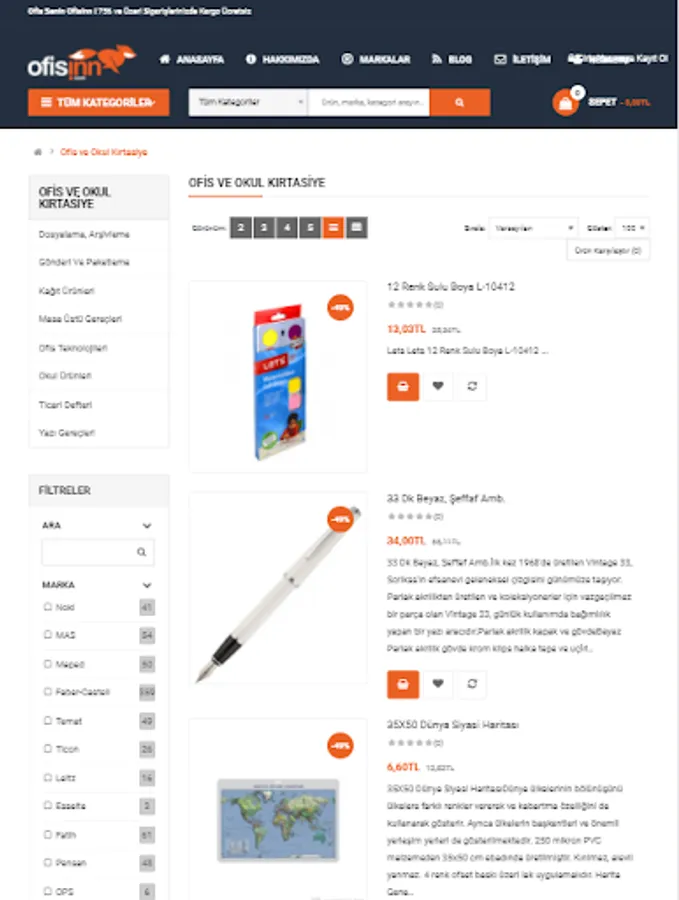Open the MARKALAR menu item
This screenshot has height=900, width=679.
click(x=376, y=59)
